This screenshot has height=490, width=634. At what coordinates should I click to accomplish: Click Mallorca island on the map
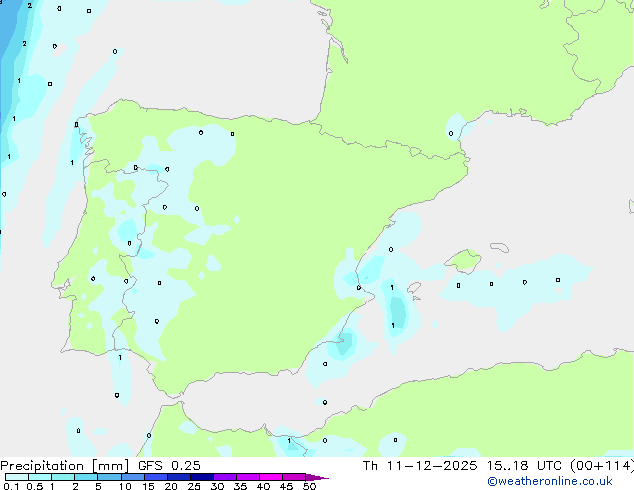[463, 261]
